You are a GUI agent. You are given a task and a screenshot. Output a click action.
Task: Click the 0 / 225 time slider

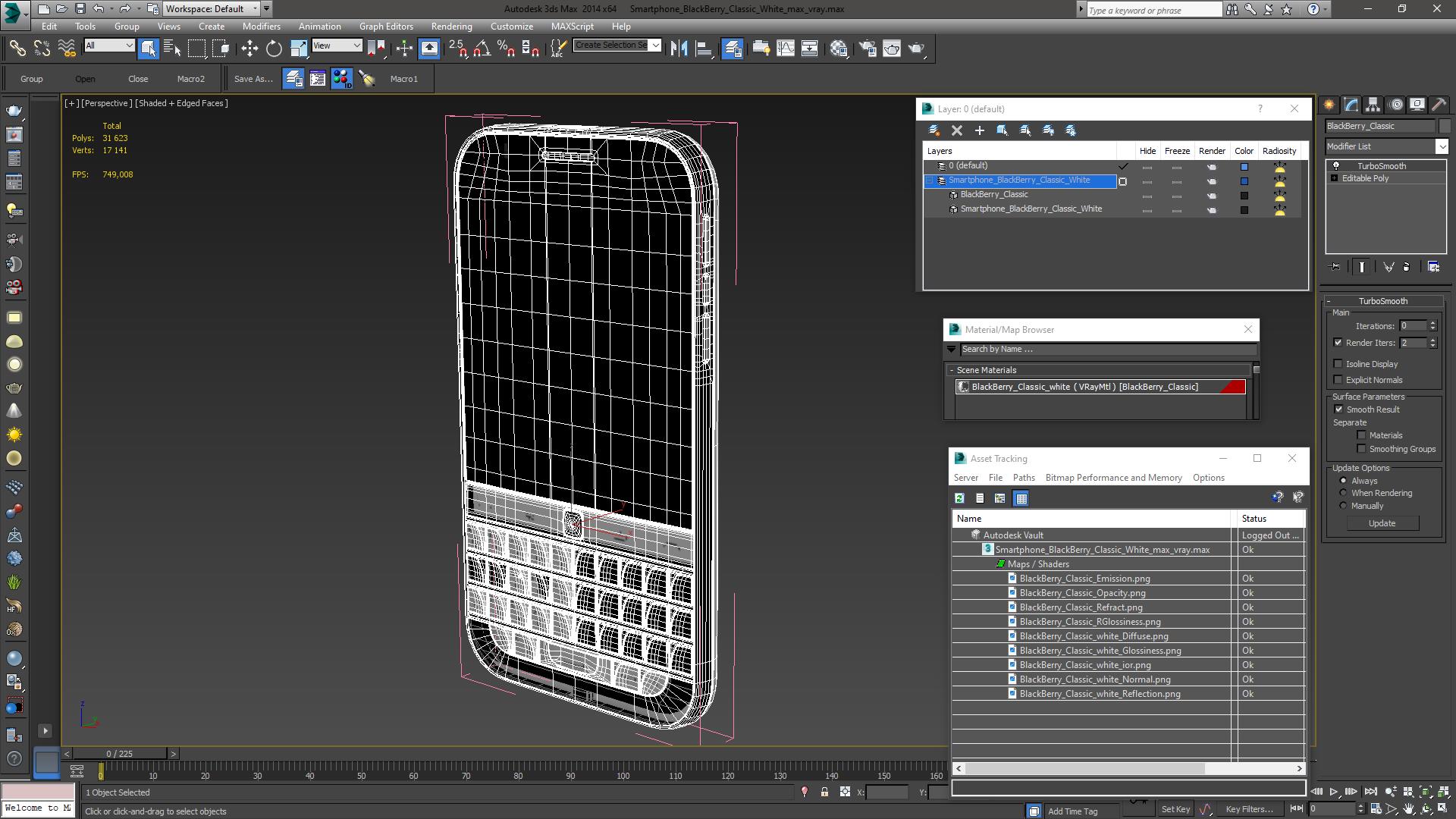(120, 754)
